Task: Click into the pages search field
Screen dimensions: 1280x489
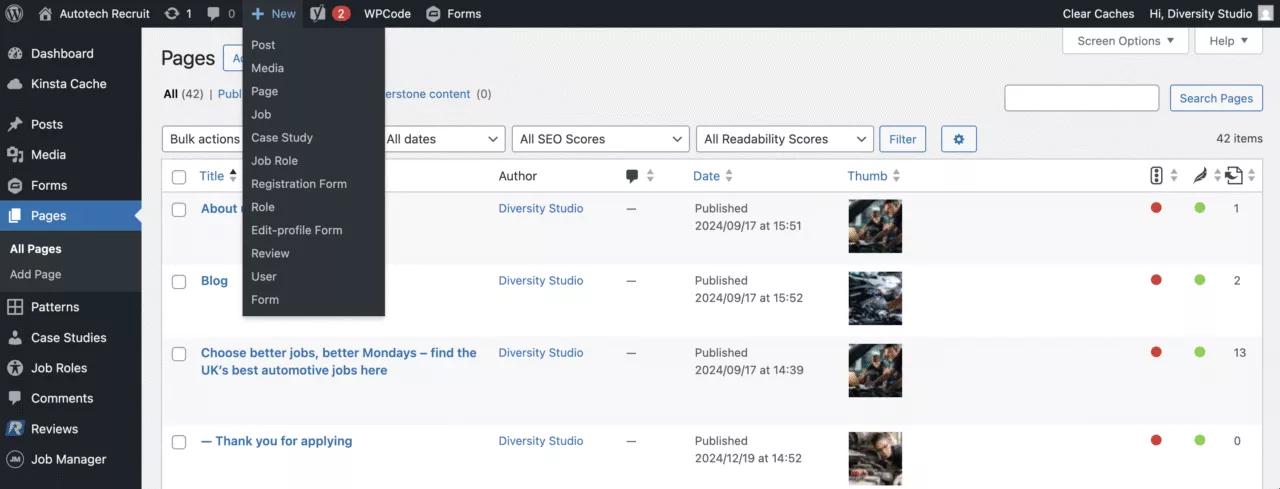Action: [x=1081, y=98]
